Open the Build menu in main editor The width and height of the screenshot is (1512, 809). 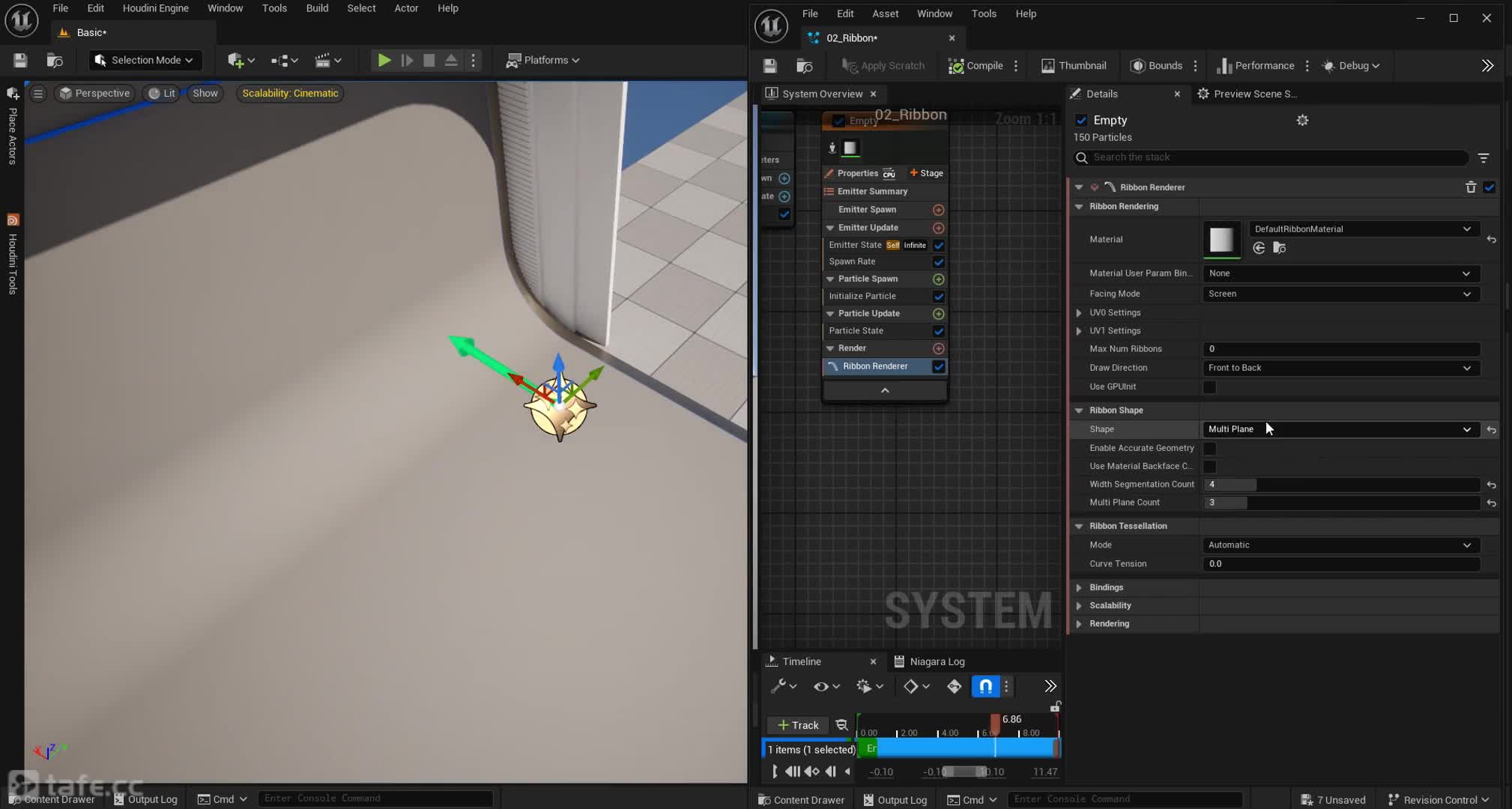(x=317, y=8)
